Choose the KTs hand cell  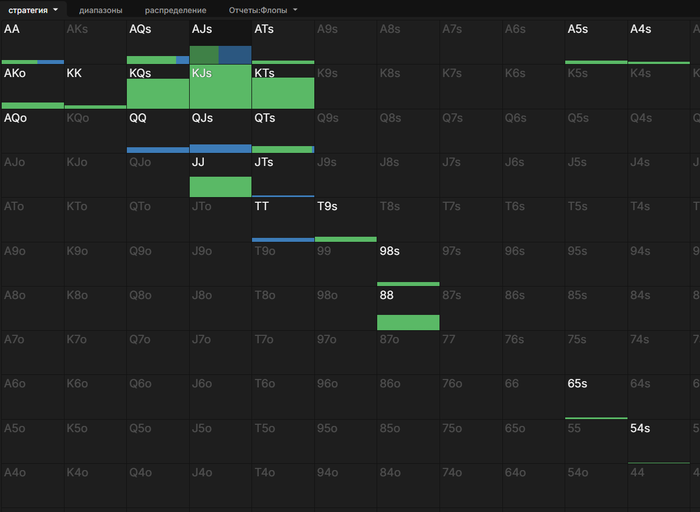pos(283,87)
